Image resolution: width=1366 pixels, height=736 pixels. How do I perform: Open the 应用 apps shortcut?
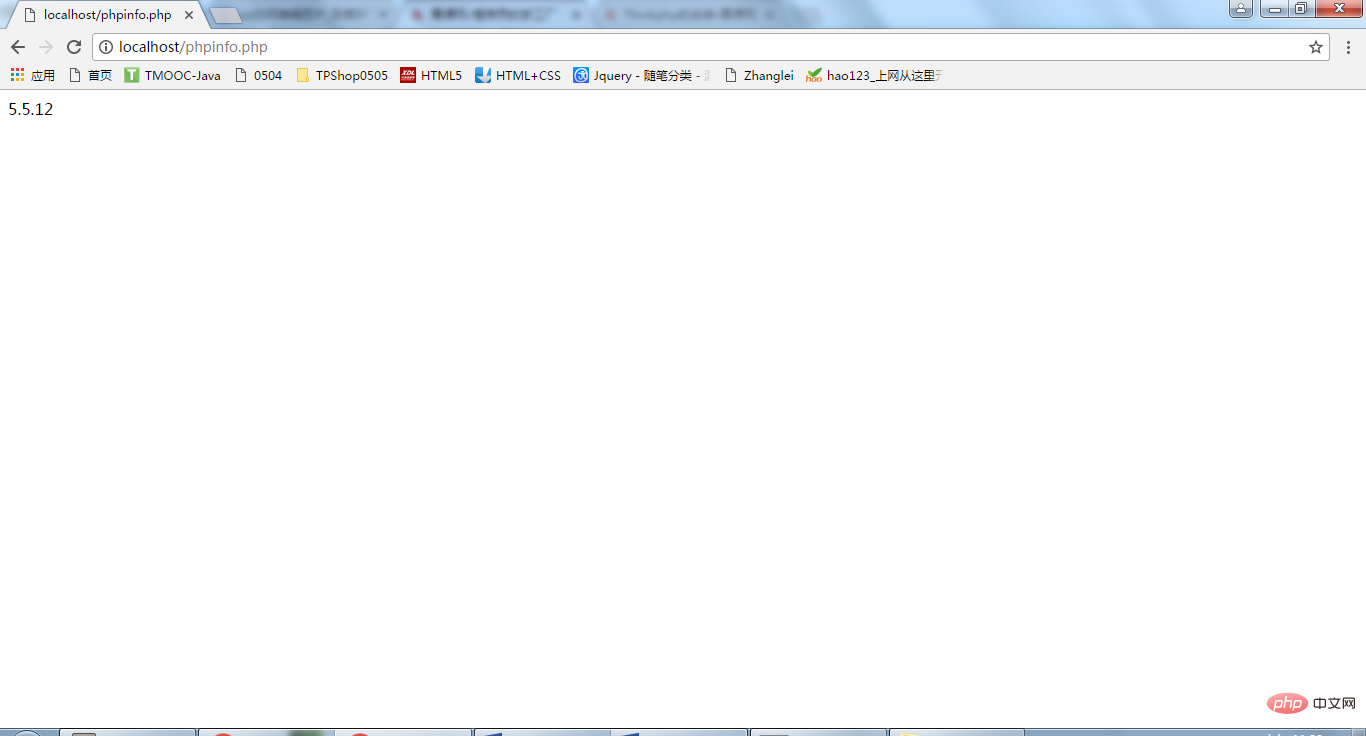coord(33,75)
